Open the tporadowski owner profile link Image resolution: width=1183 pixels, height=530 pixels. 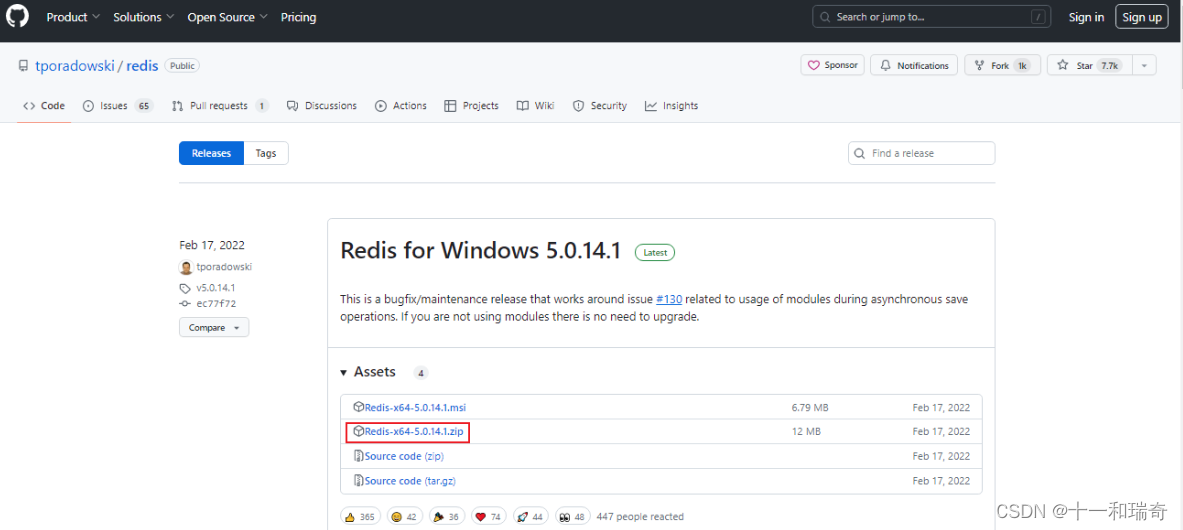click(x=75, y=66)
